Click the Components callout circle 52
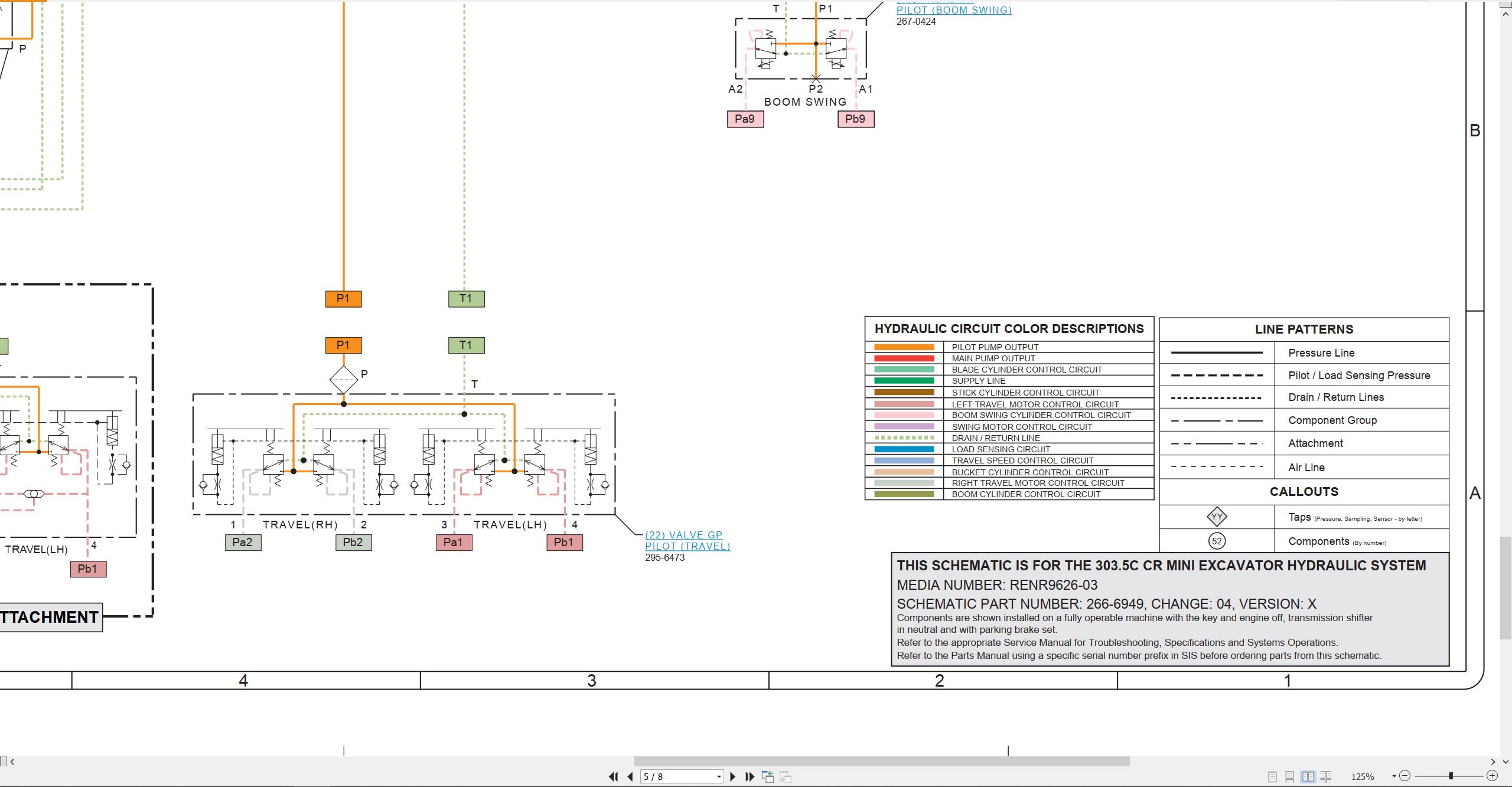This screenshot has width=1512, height=787. click(1217, 541)
